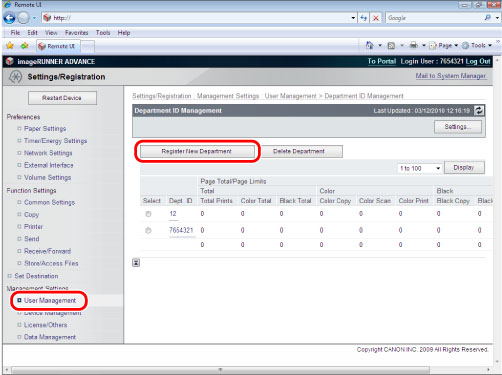This screenshot has width=502, height=375.
Task: Open the Tools dropdown in the command bar
Action: coord(477,46)
